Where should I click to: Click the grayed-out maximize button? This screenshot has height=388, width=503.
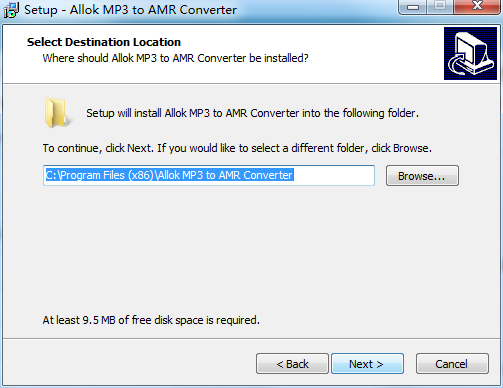(440, 6)
